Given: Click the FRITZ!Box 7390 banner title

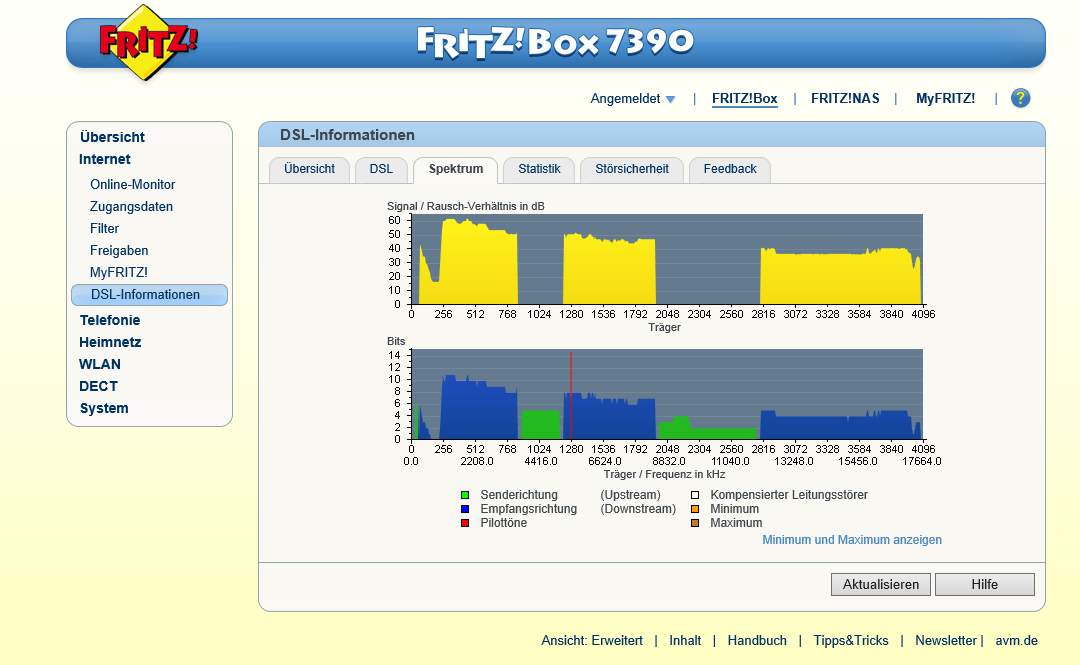Looking at the screenshot, I should pyautogui.click(x=555, y=43).
